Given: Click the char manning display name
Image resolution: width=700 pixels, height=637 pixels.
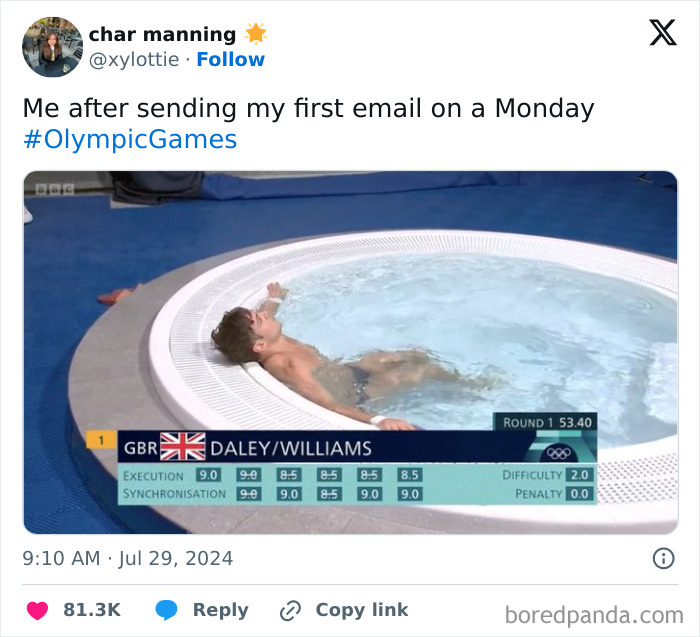Looking at the screenshot, I should 162,34.
